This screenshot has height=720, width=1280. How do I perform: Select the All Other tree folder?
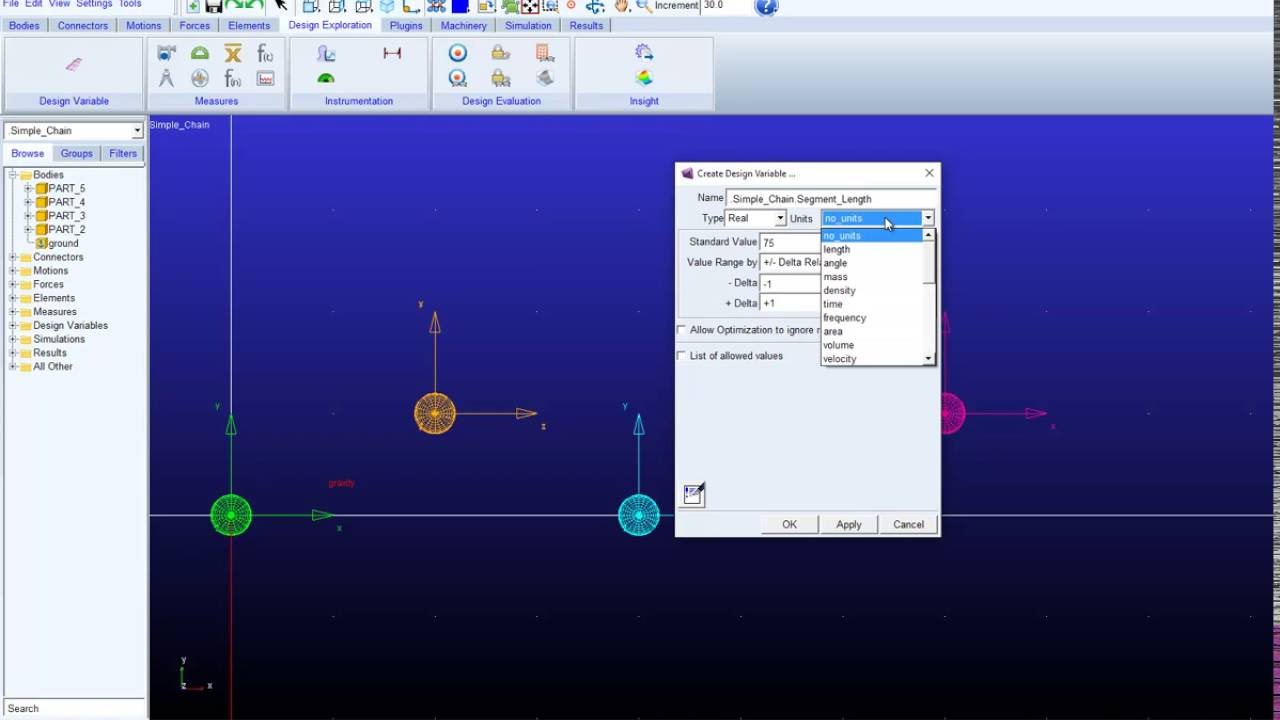53,367
